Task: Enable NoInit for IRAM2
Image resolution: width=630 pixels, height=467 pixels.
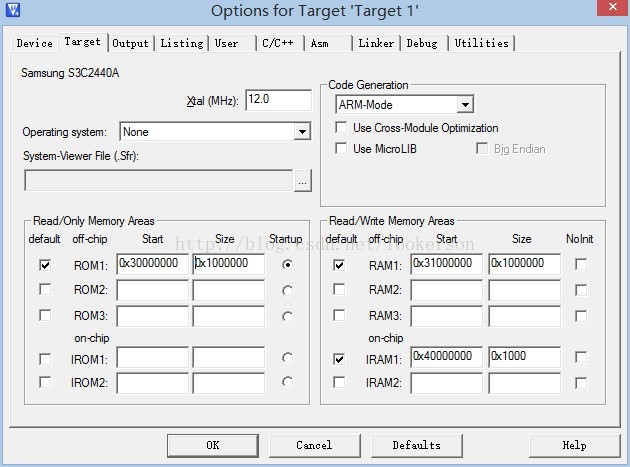Action: tap(581, 383)
